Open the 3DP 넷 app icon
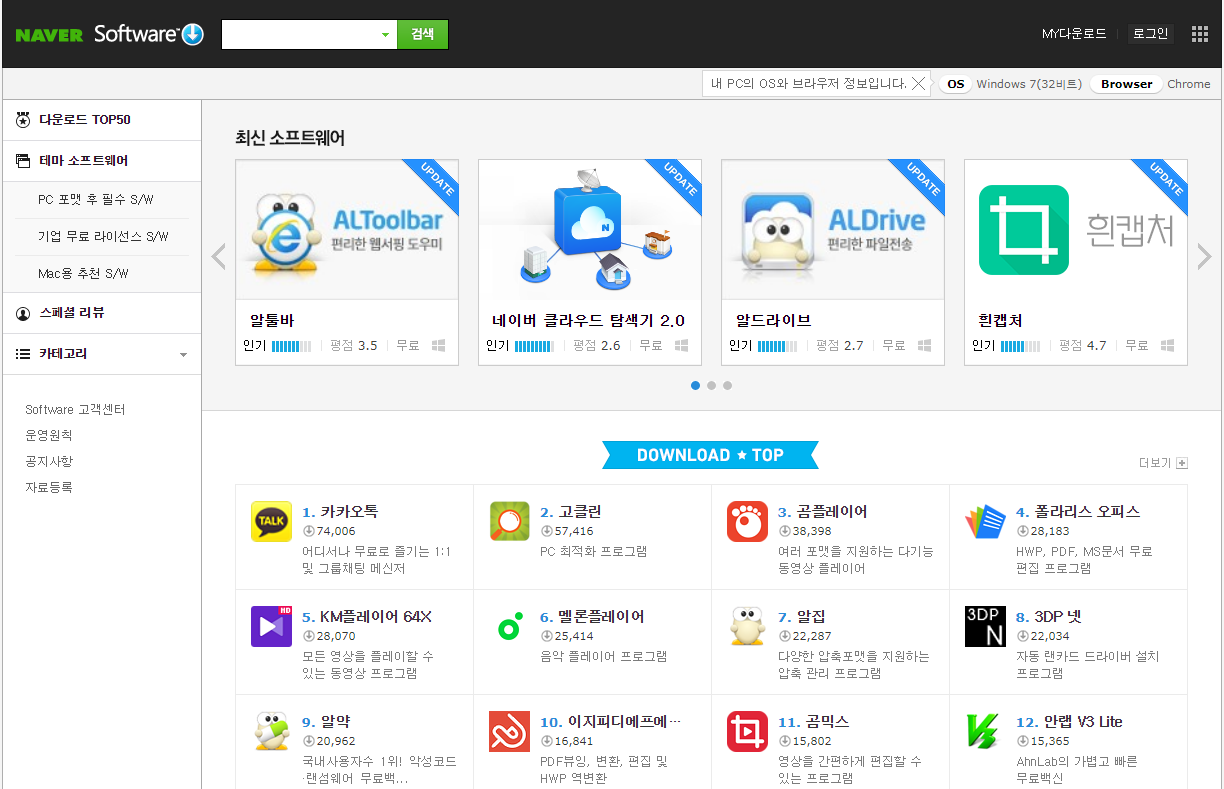The image size is (1224, 789). [985, 626]
